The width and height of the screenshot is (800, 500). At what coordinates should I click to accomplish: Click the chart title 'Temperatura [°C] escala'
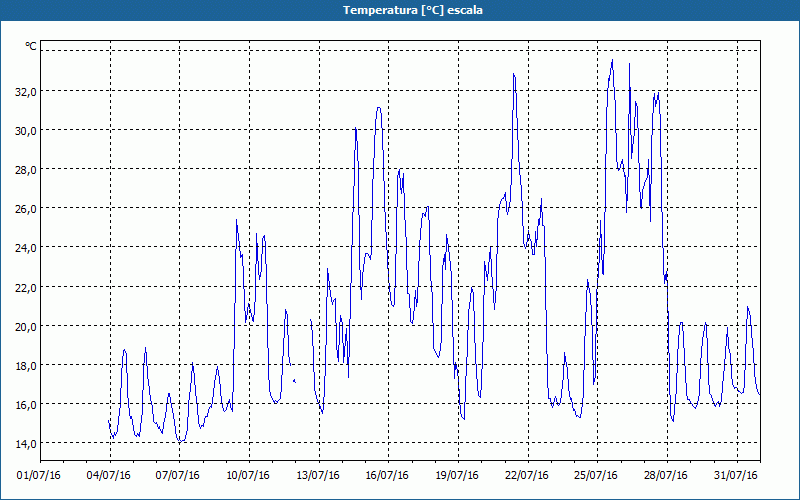(413, 10)
